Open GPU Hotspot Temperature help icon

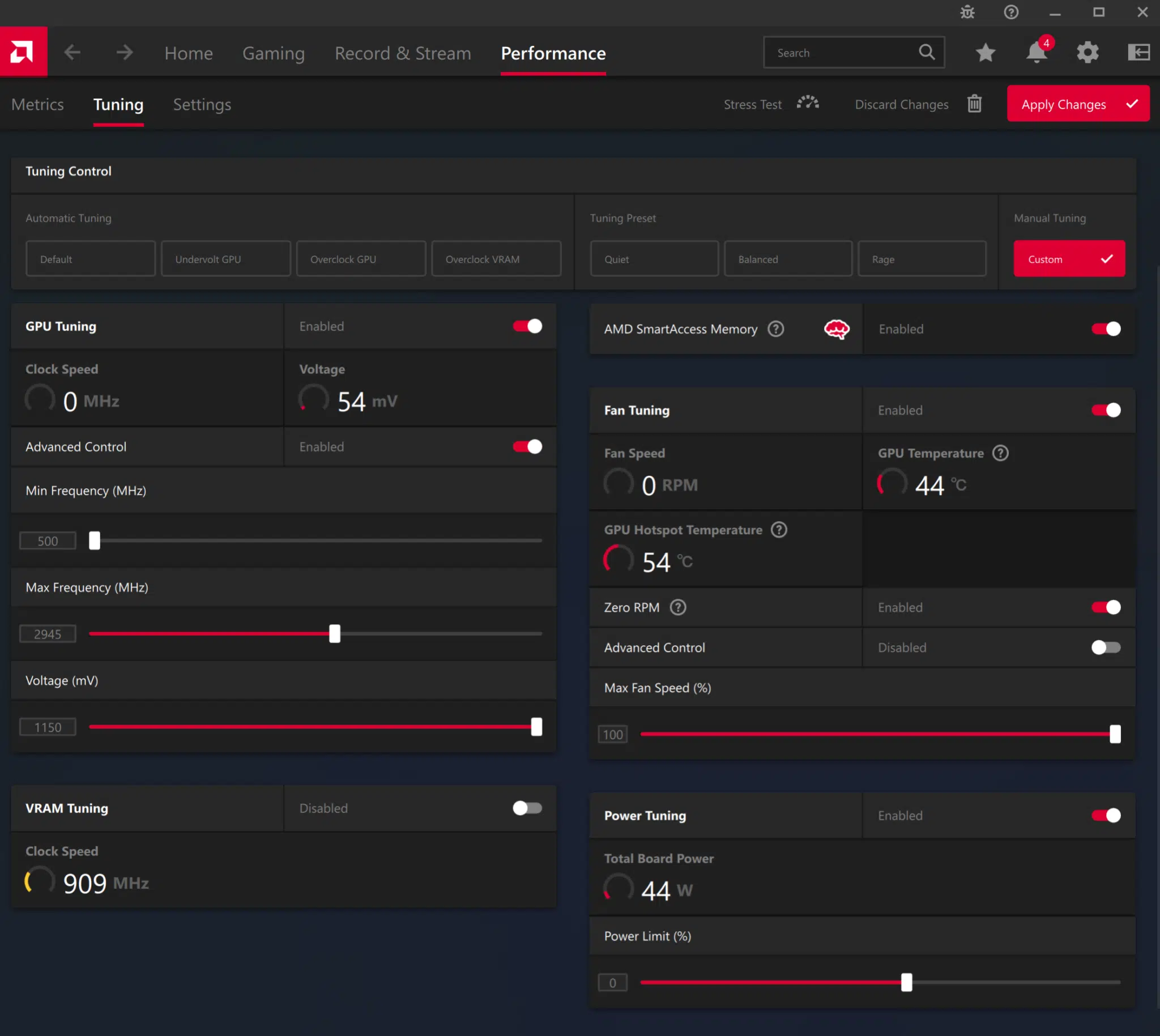point(779,530)
